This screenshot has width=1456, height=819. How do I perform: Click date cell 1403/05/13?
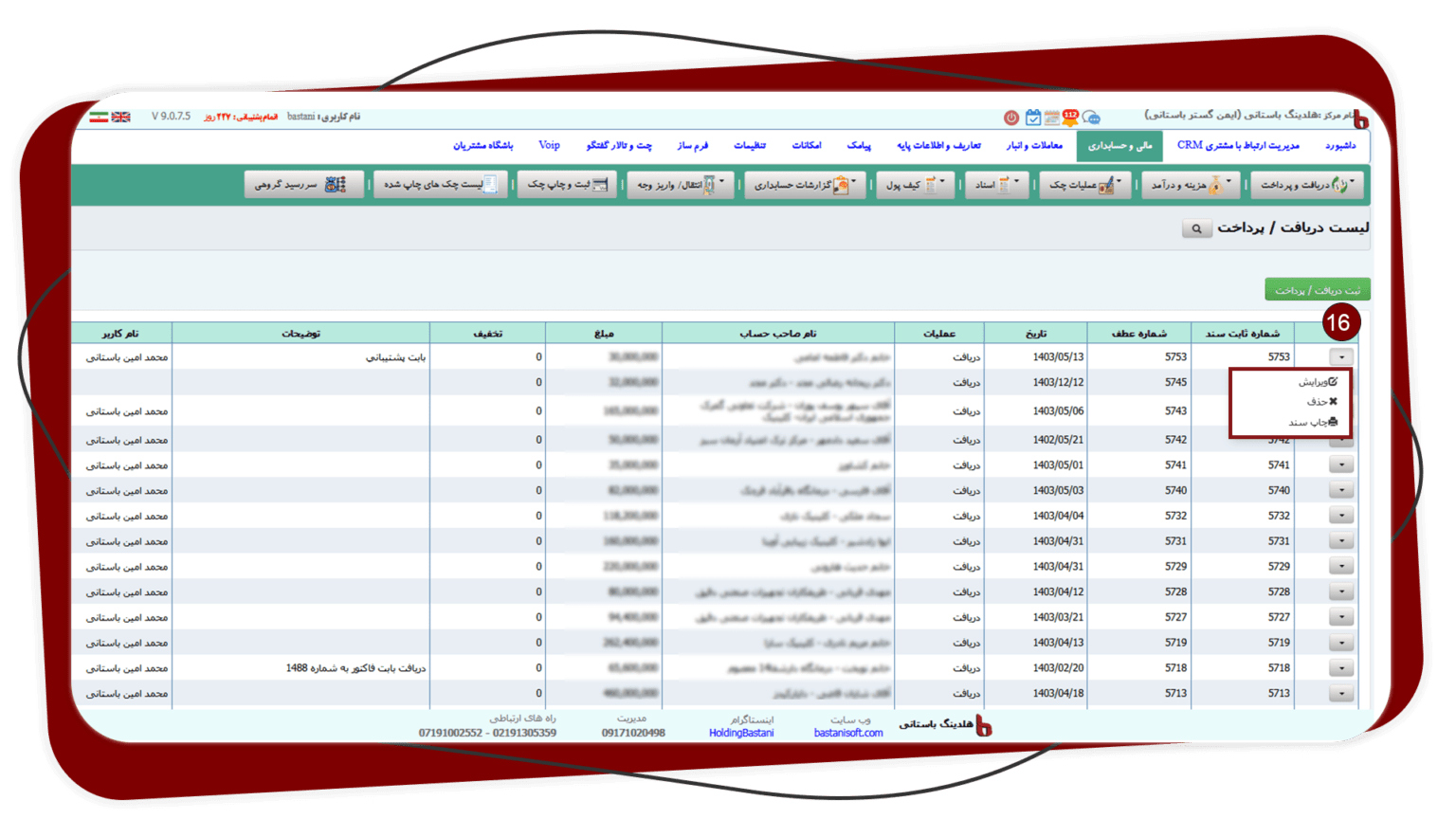(1058, 357)
